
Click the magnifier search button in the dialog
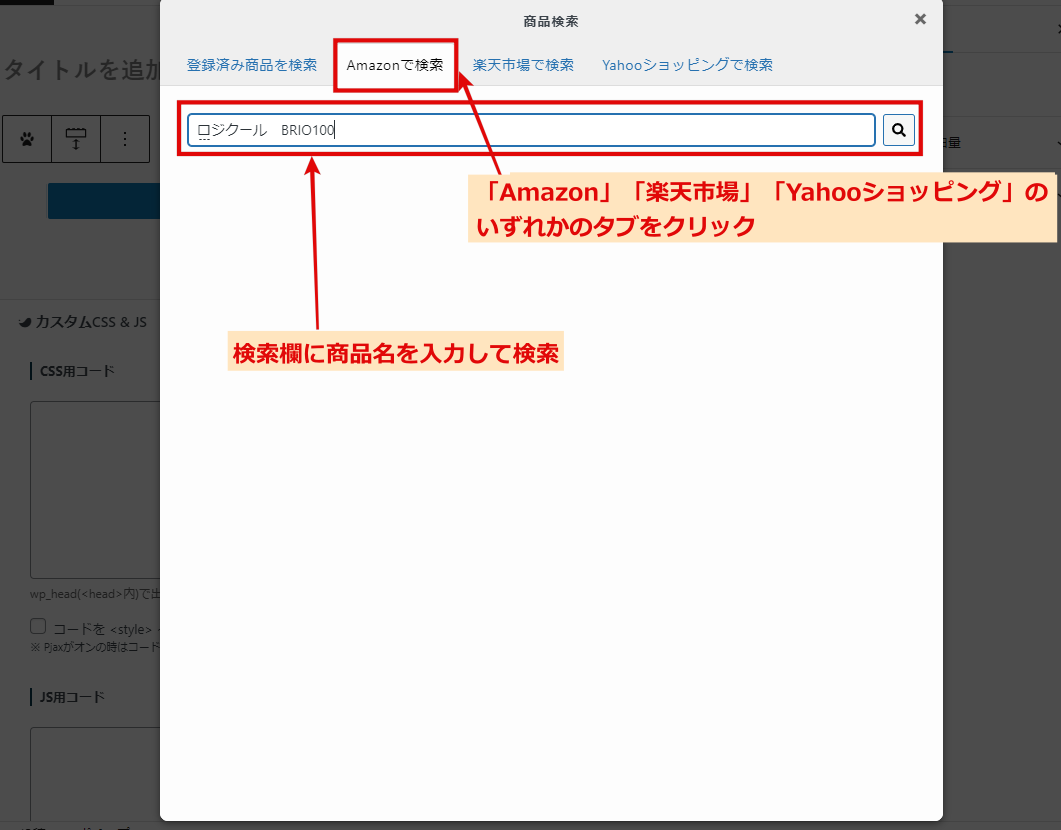899,130
